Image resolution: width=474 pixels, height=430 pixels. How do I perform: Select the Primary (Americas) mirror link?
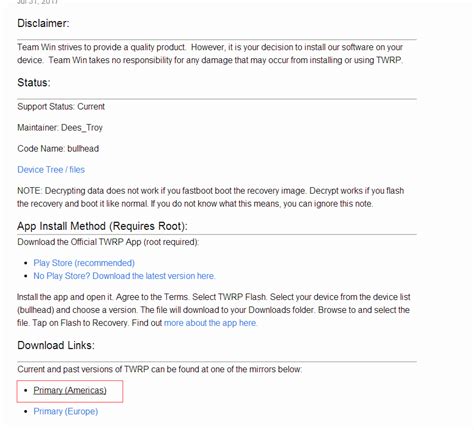70,390
